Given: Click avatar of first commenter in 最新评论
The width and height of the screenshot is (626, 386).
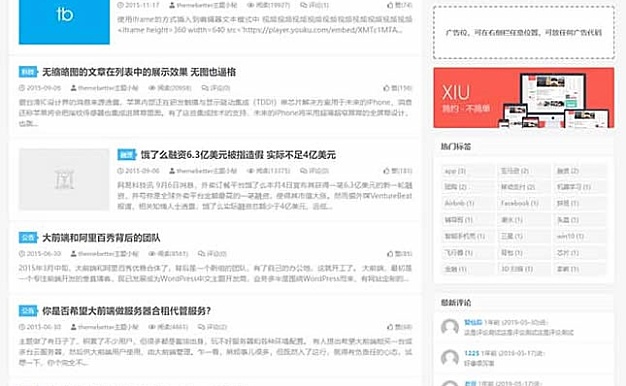Looking at the screenshot, I should [x=450, y=327].
